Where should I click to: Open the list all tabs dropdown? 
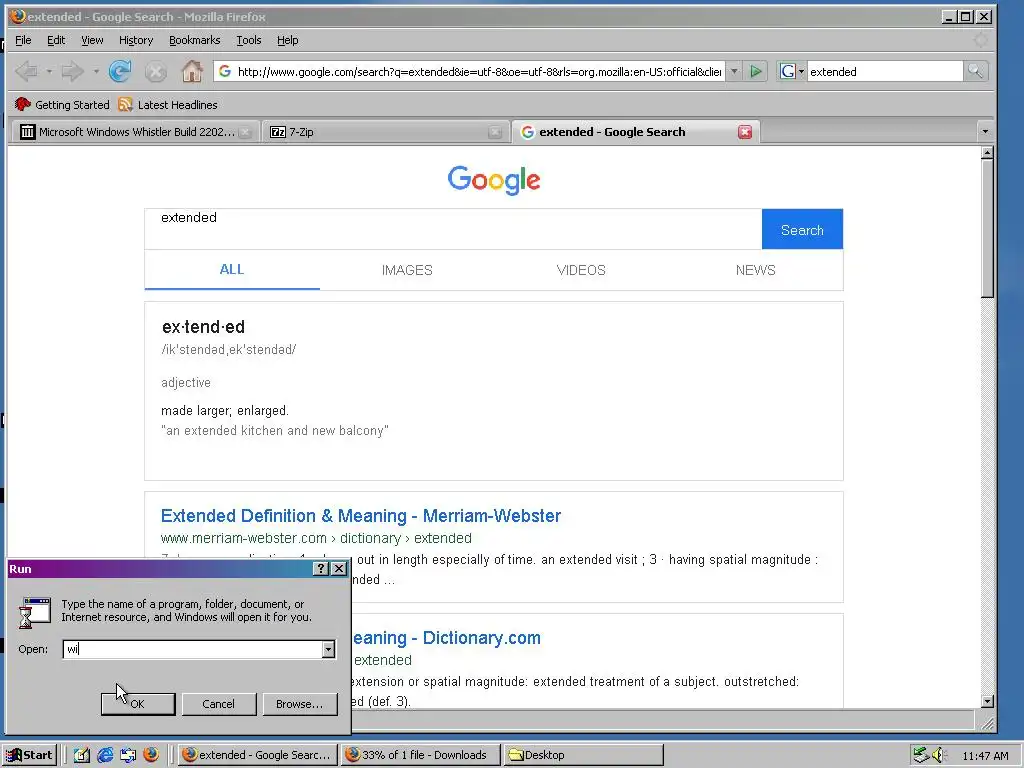[x=985, y=132]
